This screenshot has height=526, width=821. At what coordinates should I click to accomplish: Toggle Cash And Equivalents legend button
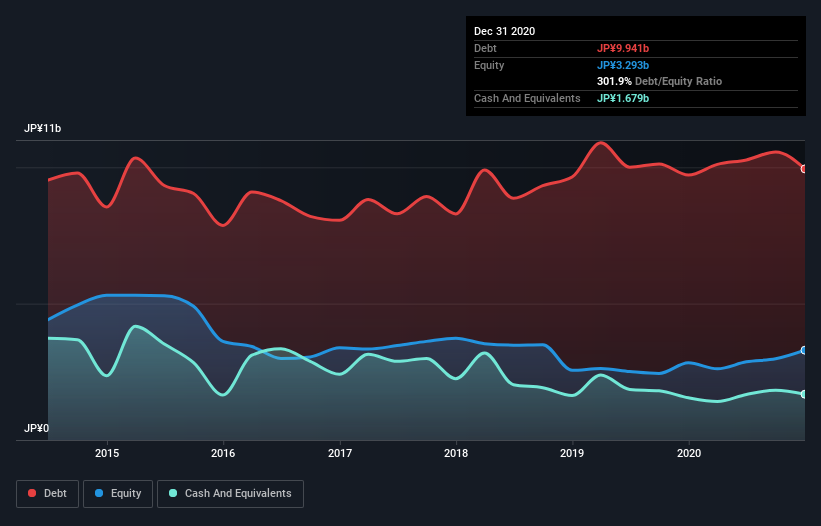coord(230,494)
